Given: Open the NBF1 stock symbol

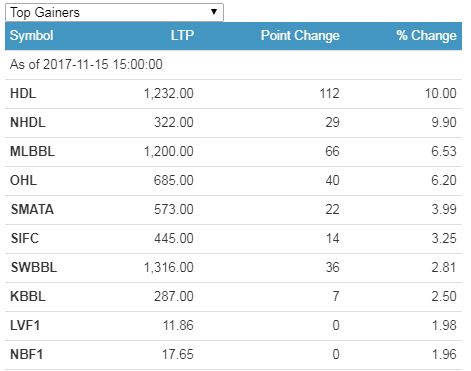Looking at the screenshot, I should click(x=26, y=354).
